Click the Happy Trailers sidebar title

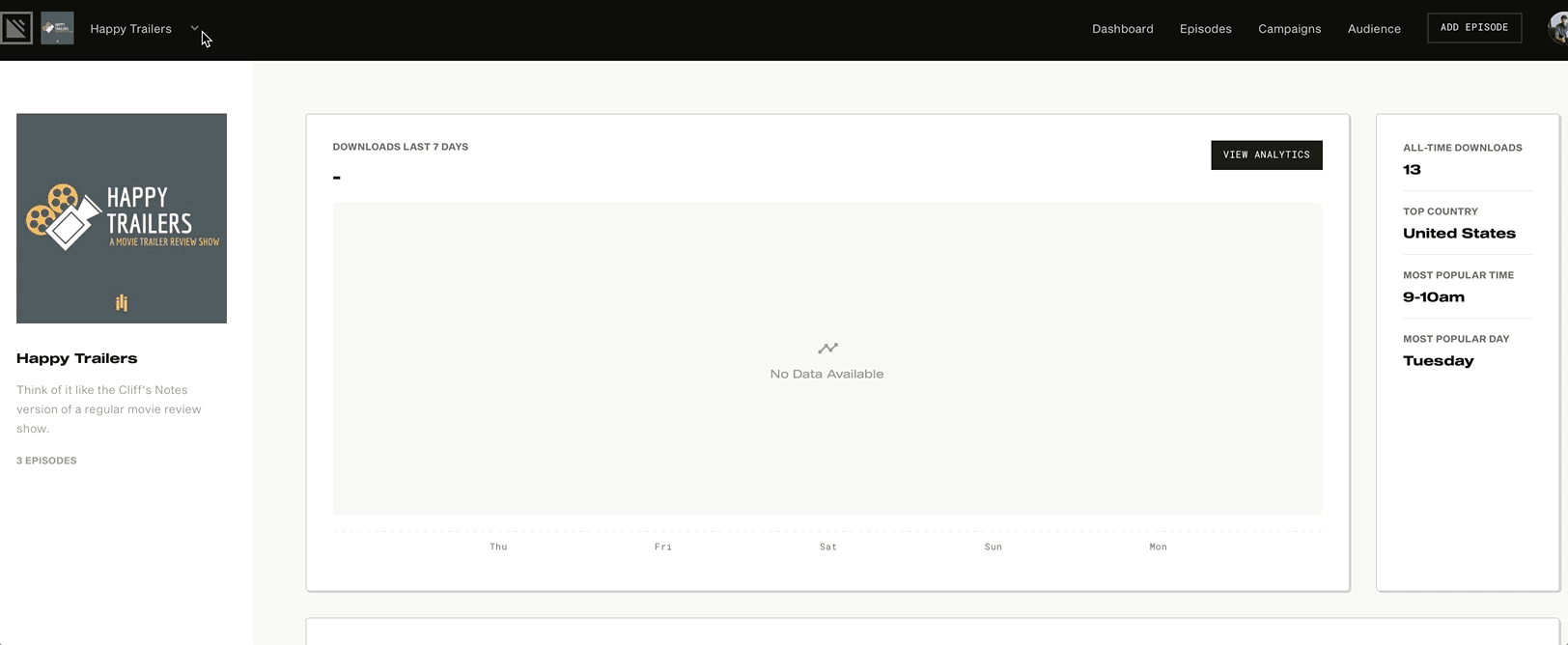point(77,358)
